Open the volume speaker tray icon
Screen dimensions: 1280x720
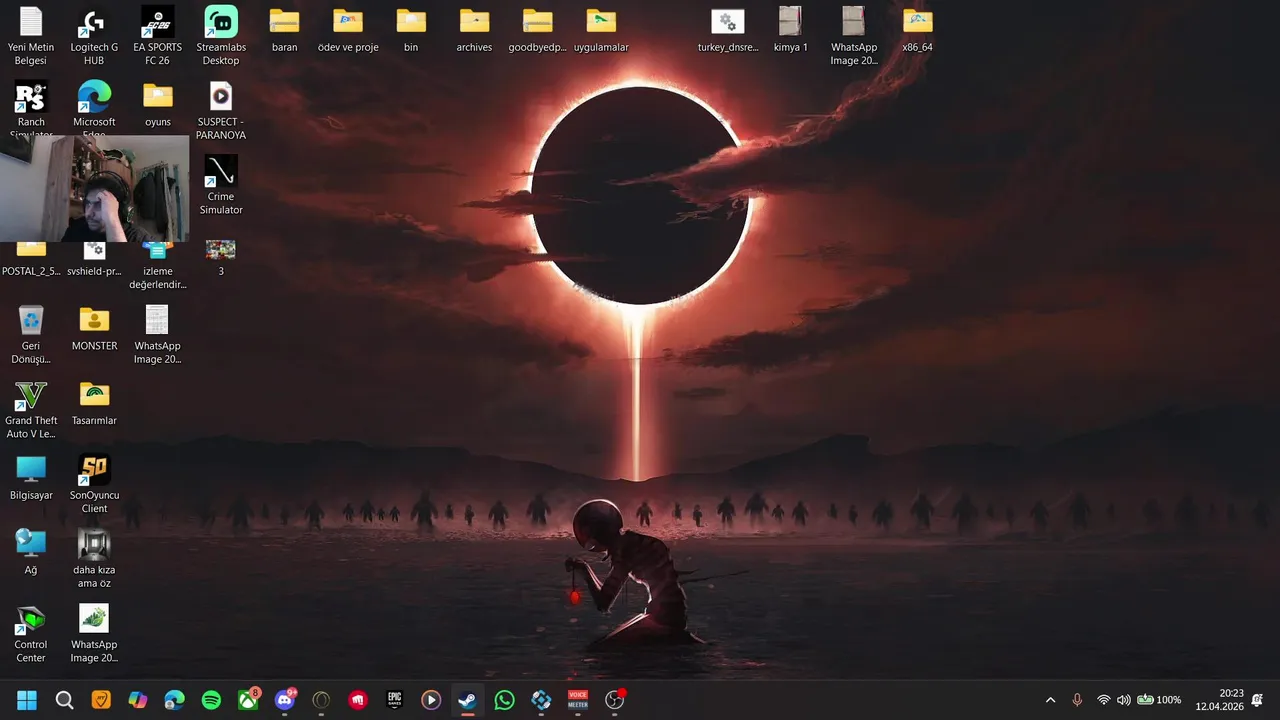(x=1124, y=700)
